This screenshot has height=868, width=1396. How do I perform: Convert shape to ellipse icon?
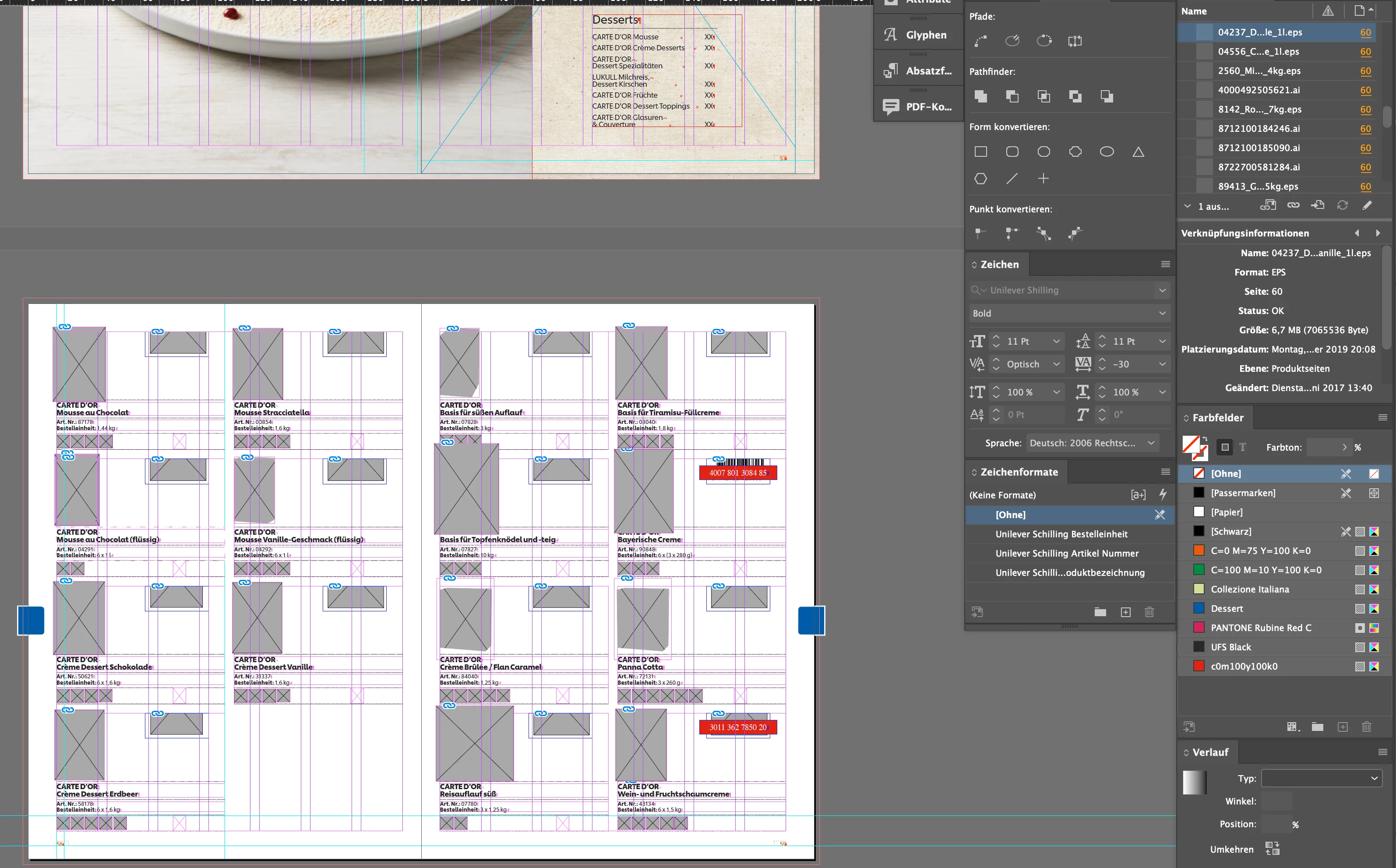[x=1107, y=152]
